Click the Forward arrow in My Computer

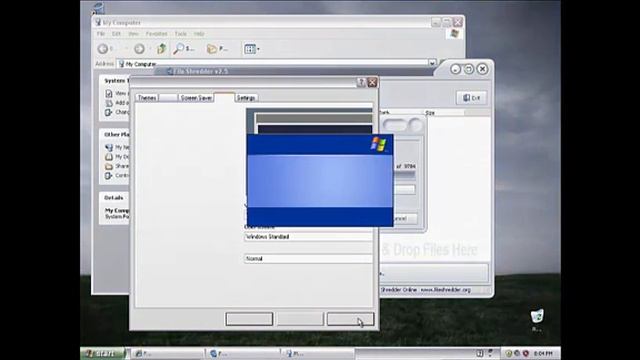pos(139,49)
